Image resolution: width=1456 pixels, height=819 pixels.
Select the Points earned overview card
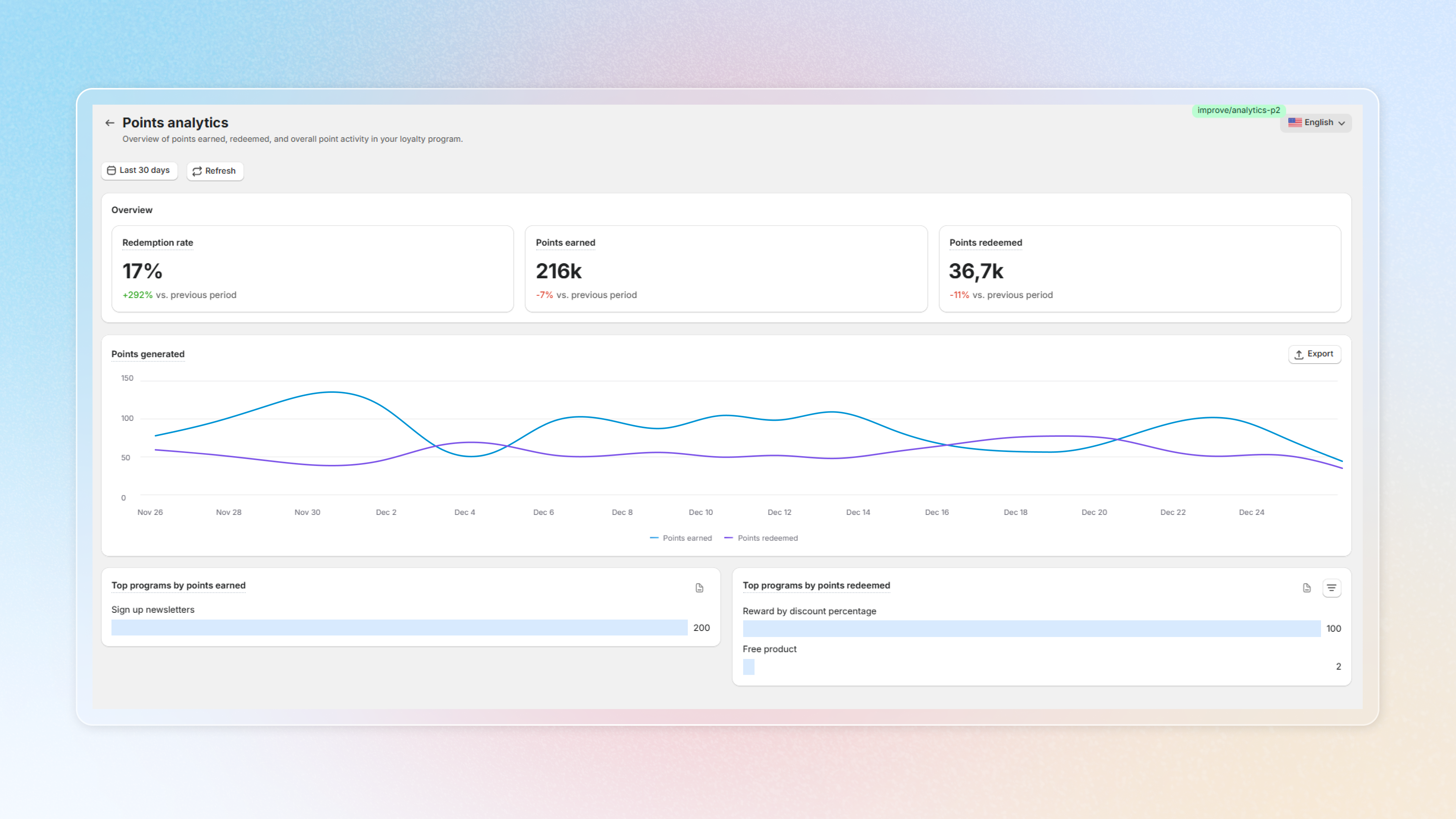point(726,268)
